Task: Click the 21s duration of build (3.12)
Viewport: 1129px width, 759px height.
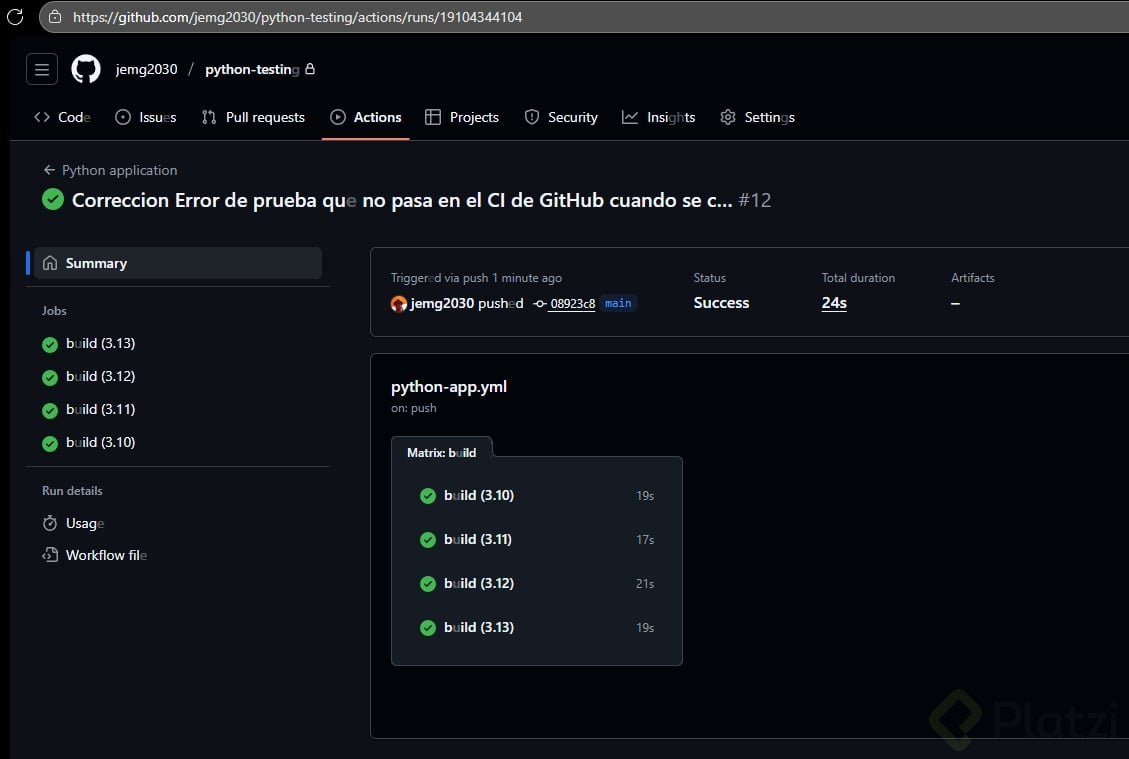Action: click(645, 583)
